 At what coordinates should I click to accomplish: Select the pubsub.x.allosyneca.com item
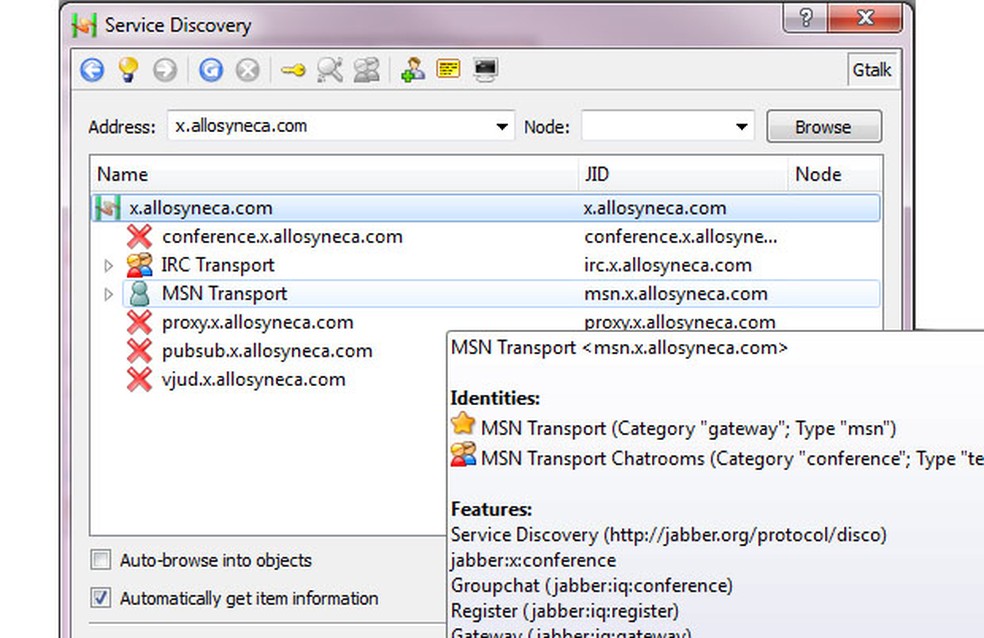pyautogui.click(x=267, y=351)
